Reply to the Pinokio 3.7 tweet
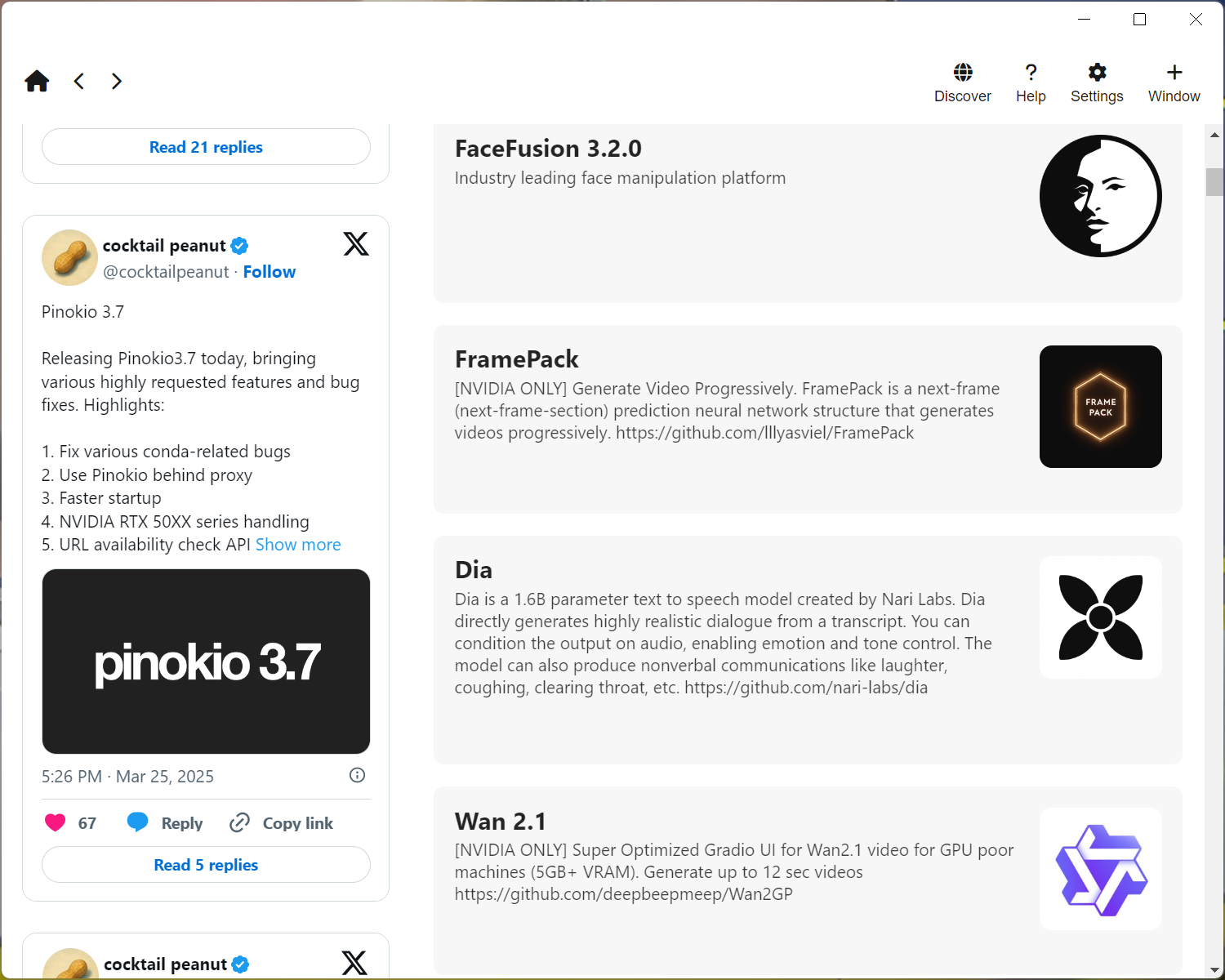Screen dimensions: 1225x980 click(166, 823)
